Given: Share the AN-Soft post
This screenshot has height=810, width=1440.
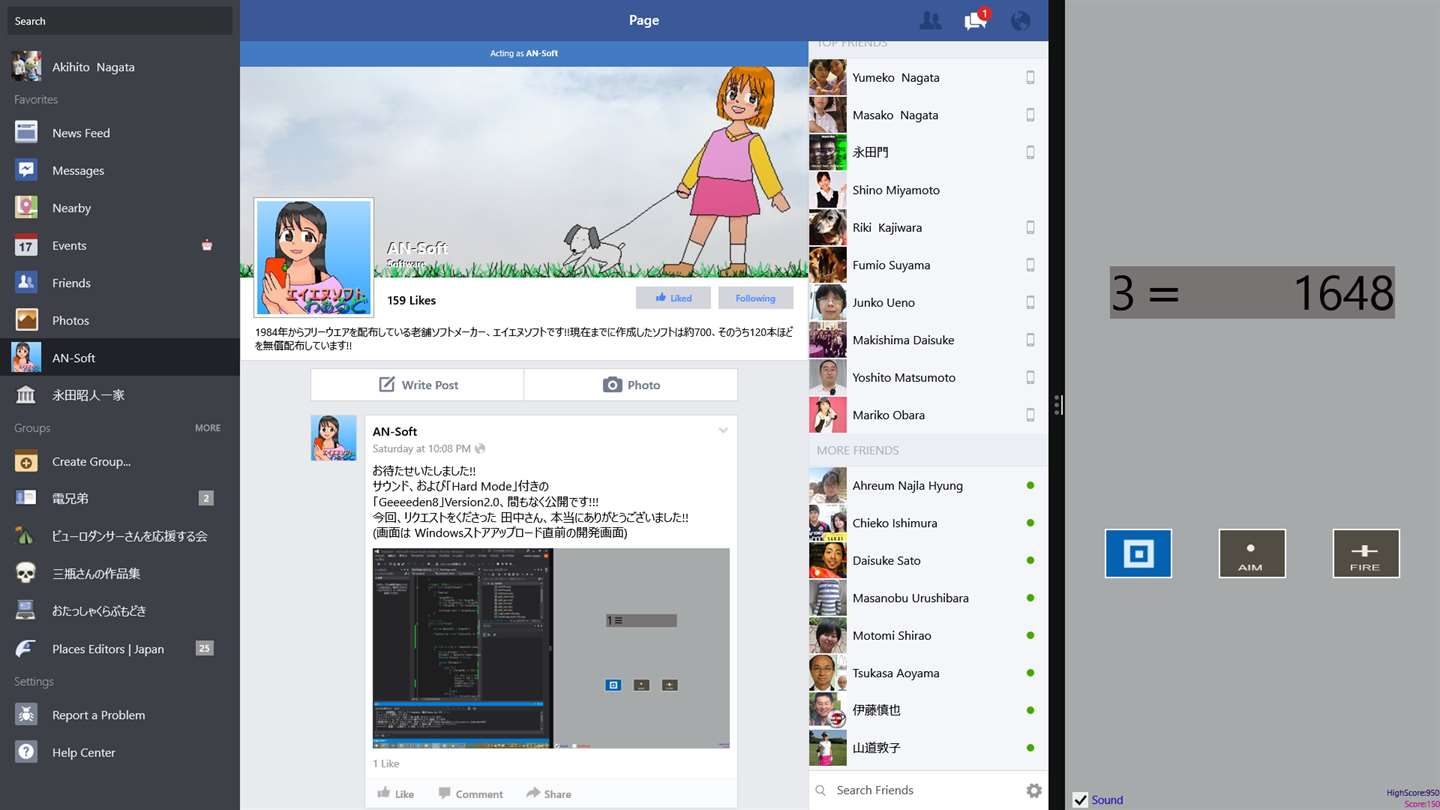Looking at the screenshot, I should 549,794.
